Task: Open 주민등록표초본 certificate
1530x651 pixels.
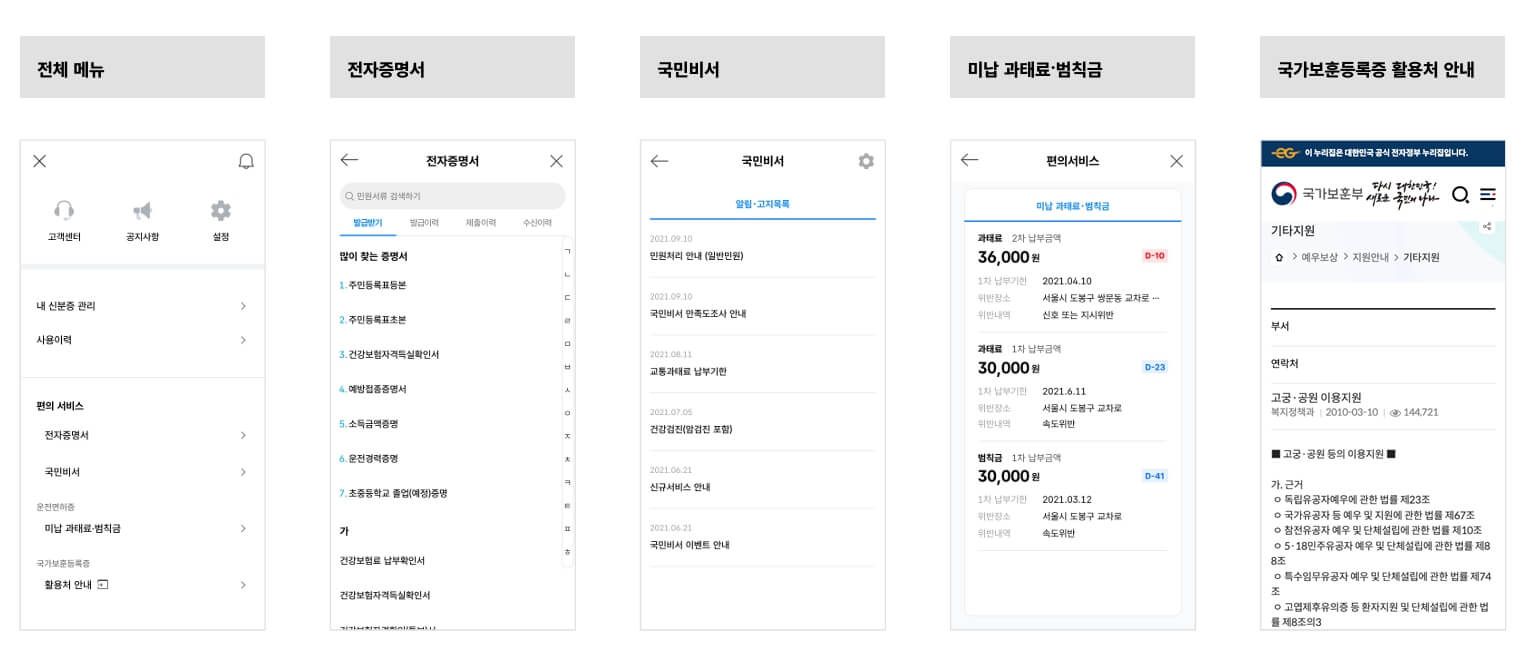Action: pos(373,320)
